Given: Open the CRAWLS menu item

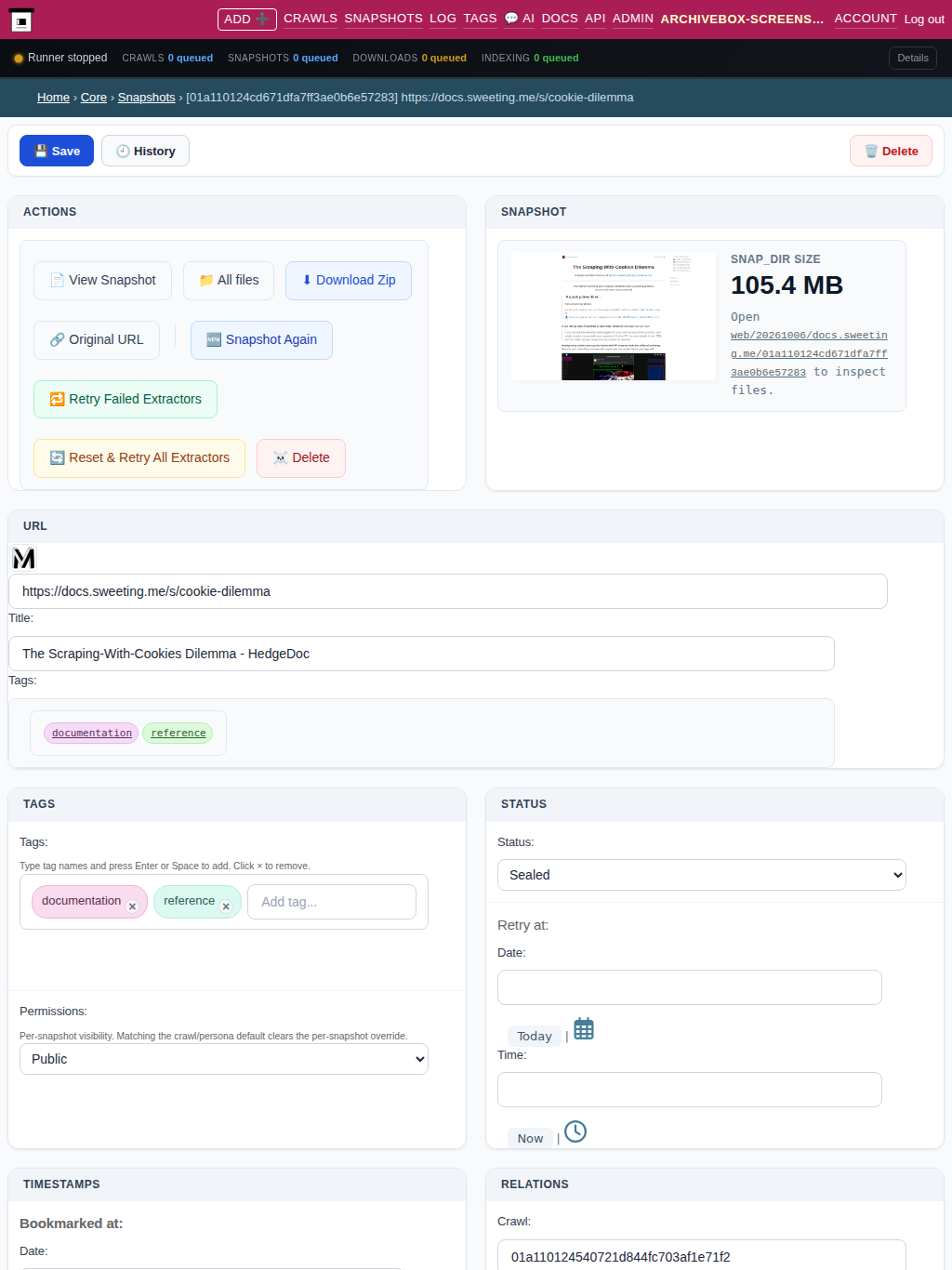Looking at the screenshot, I should coord(311,19).
